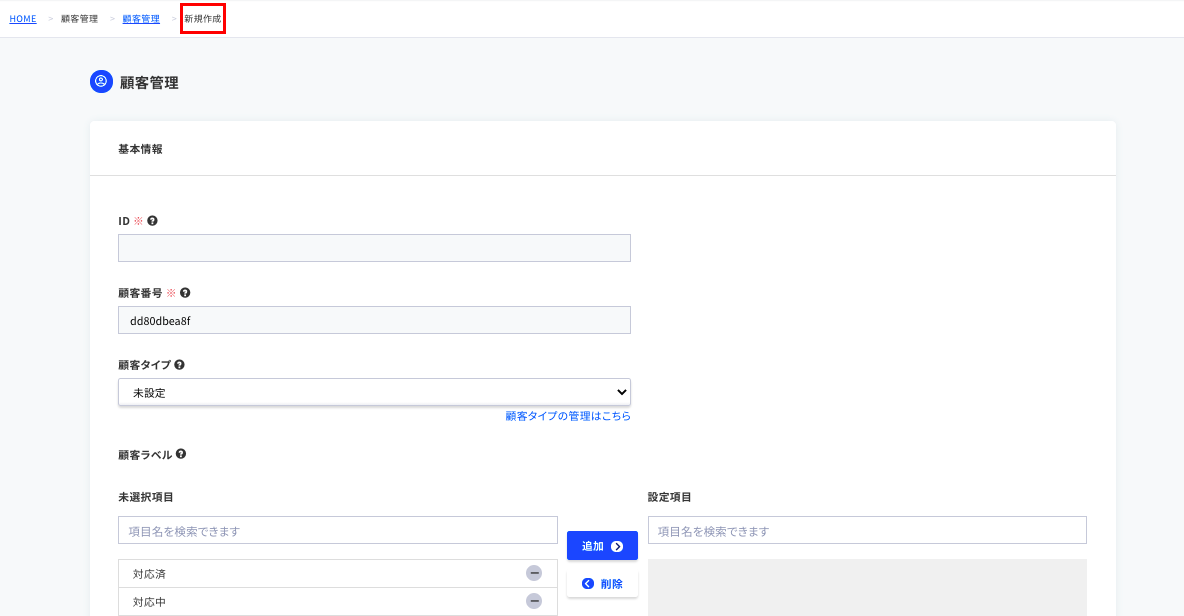This screenshot has height=616, width=1184.
Task: Focus the ID input field
Action: click(x=375, y=248)
